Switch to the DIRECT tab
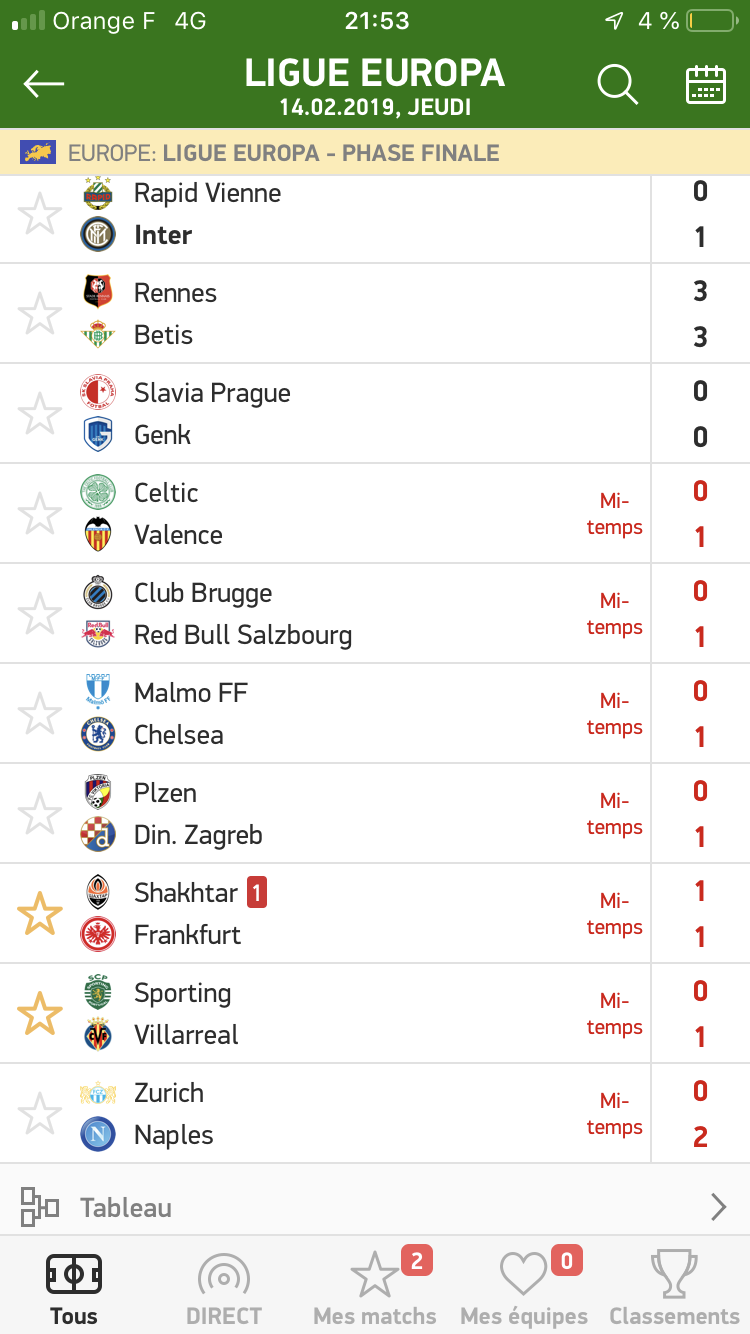 tap(223, 1289)
